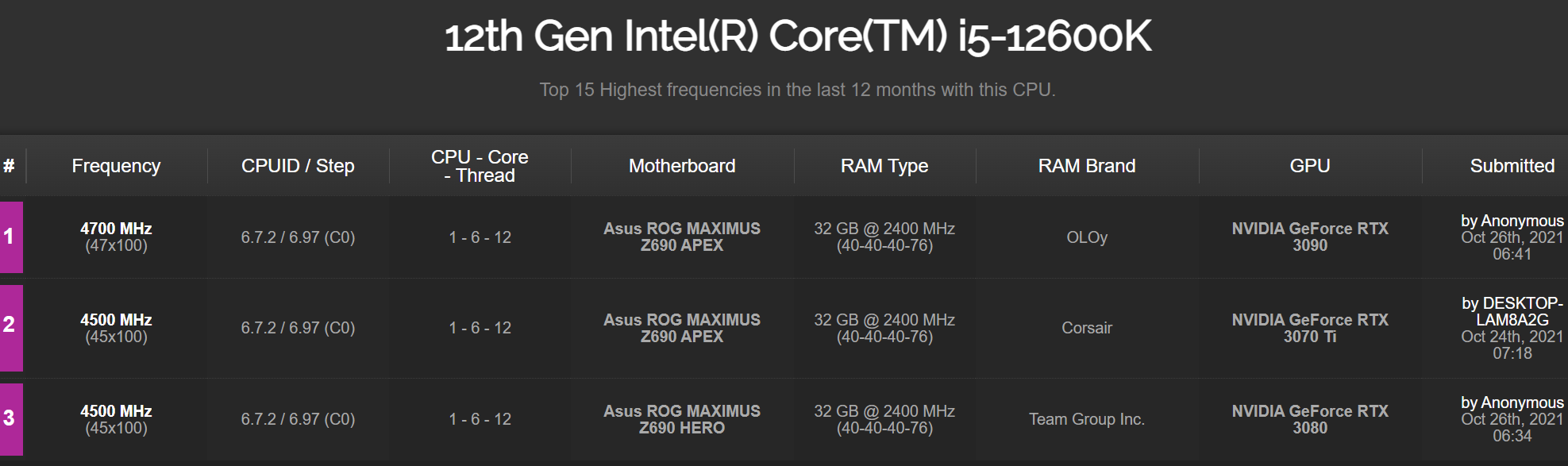This screenshot has width=1568, height=466.
Task: Click the rank 3 purple badge
Action: 11,418
